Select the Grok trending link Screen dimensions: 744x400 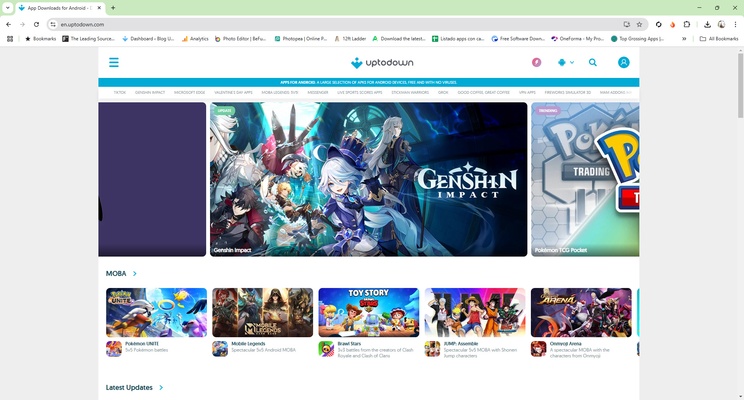pos(443,93)
